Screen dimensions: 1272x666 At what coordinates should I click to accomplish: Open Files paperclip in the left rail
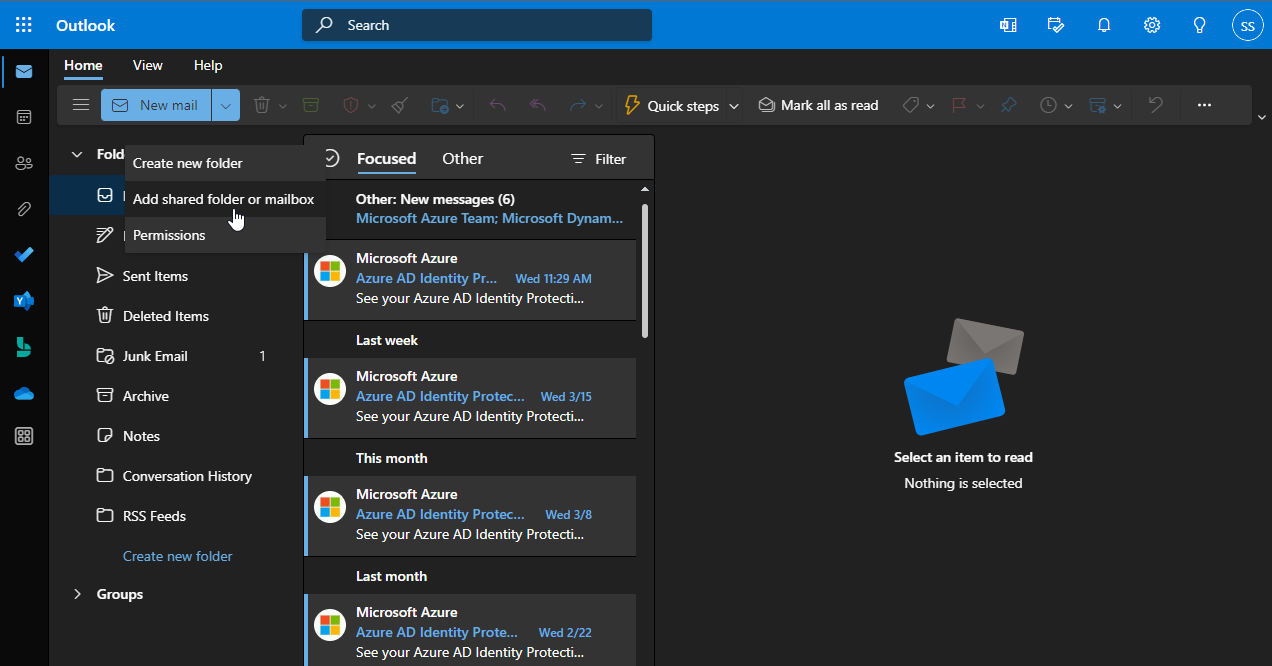click(x=24, y=209)
